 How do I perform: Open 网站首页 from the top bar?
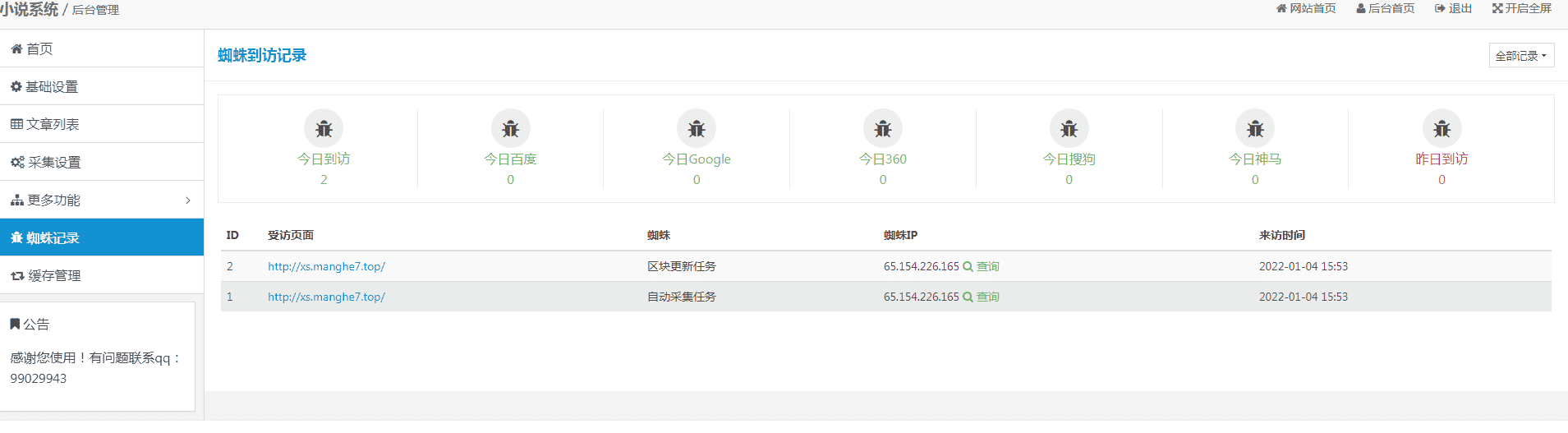click(x=1306, y=8)
